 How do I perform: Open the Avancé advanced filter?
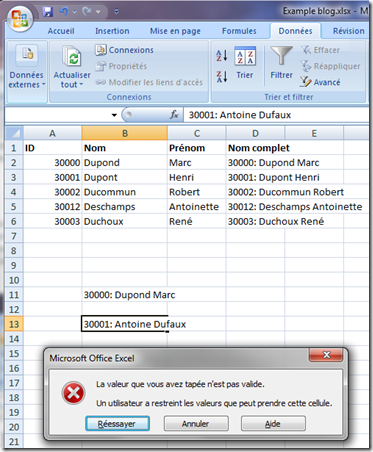pyautogui.click(x=320, y=82)
